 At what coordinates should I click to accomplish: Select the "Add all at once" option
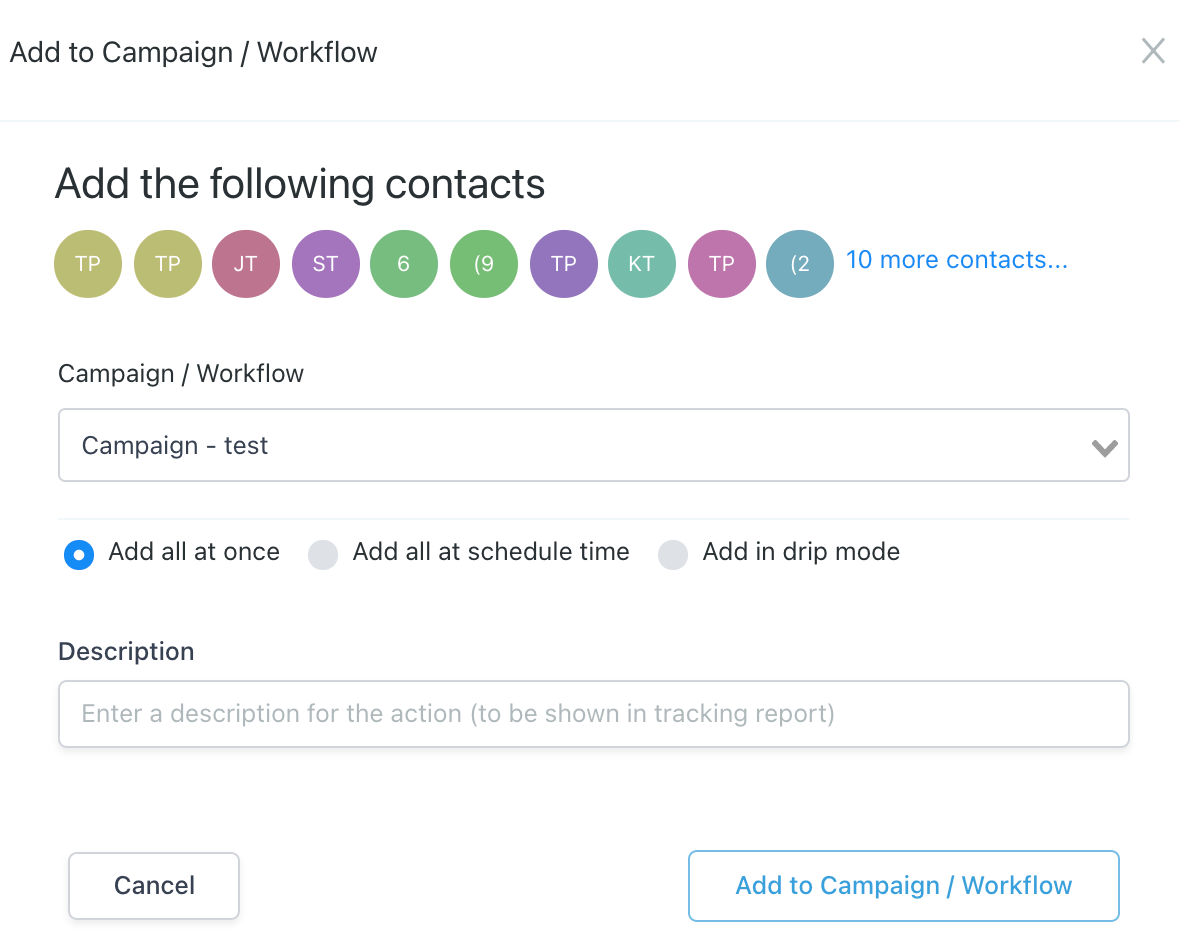pyautogui.click(x=79, y=554)
